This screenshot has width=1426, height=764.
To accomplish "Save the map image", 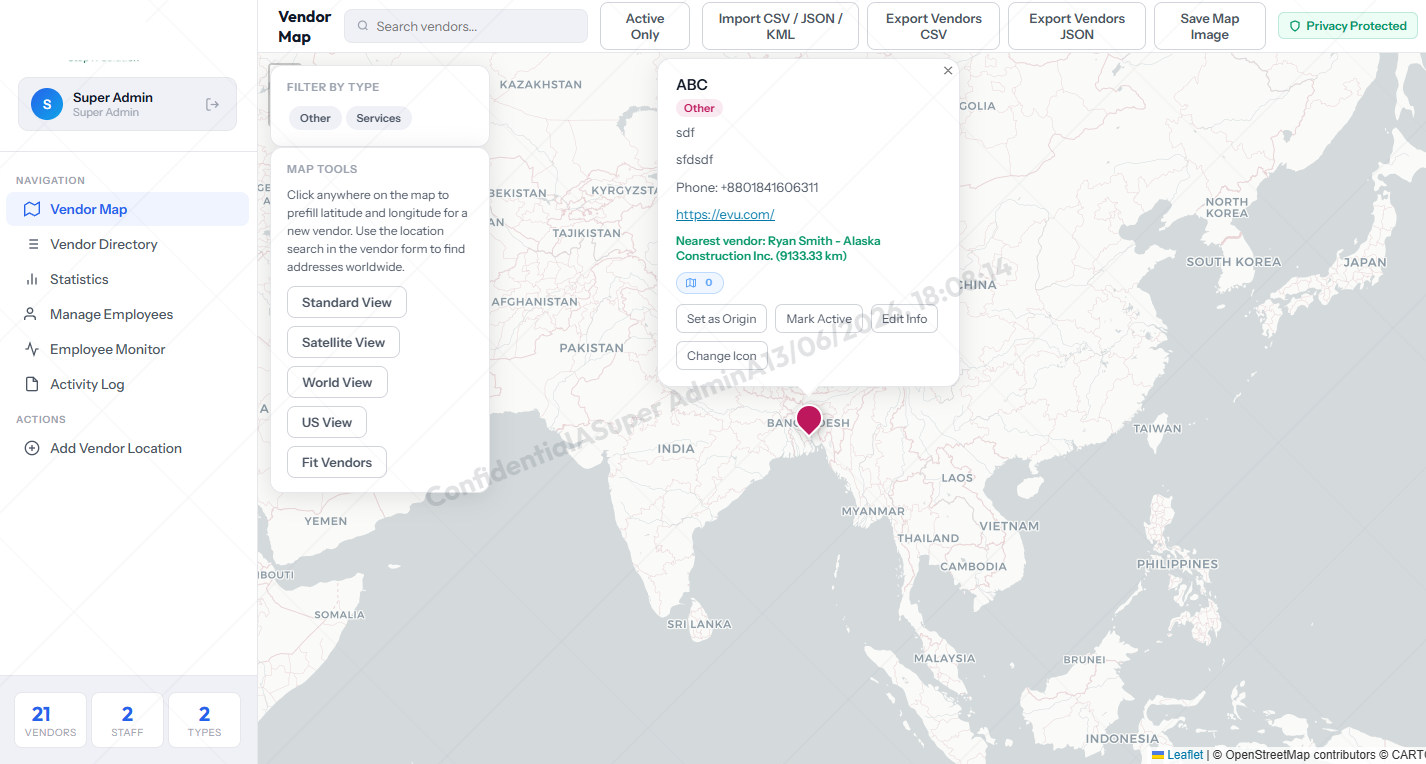I will click(1209, 26).
